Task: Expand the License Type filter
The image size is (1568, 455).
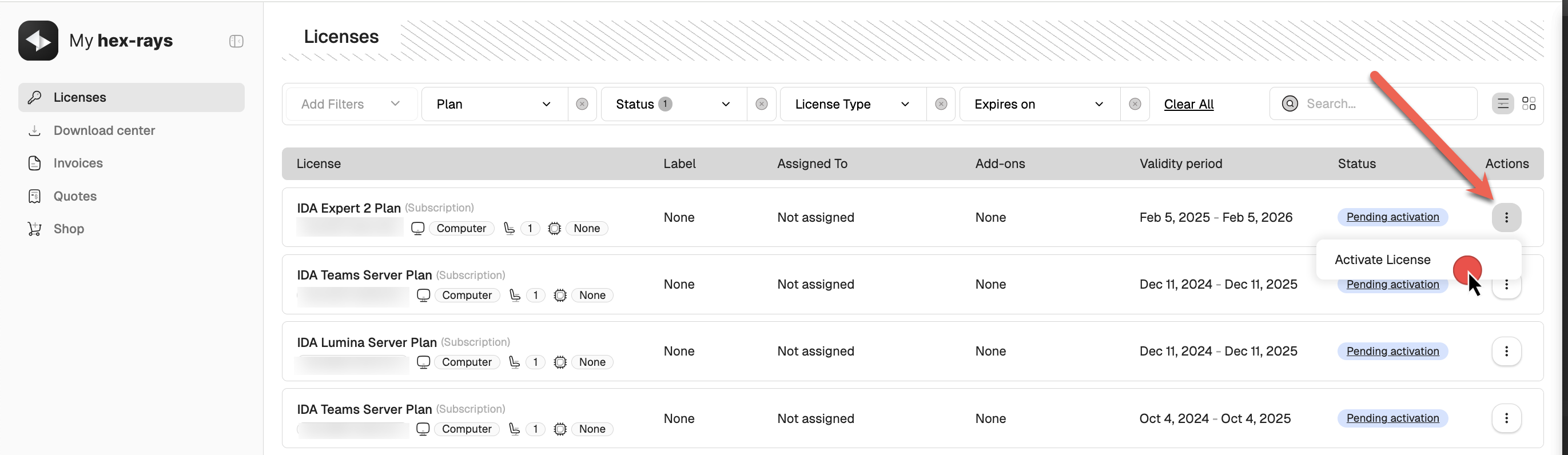Action: click(853, 104)
